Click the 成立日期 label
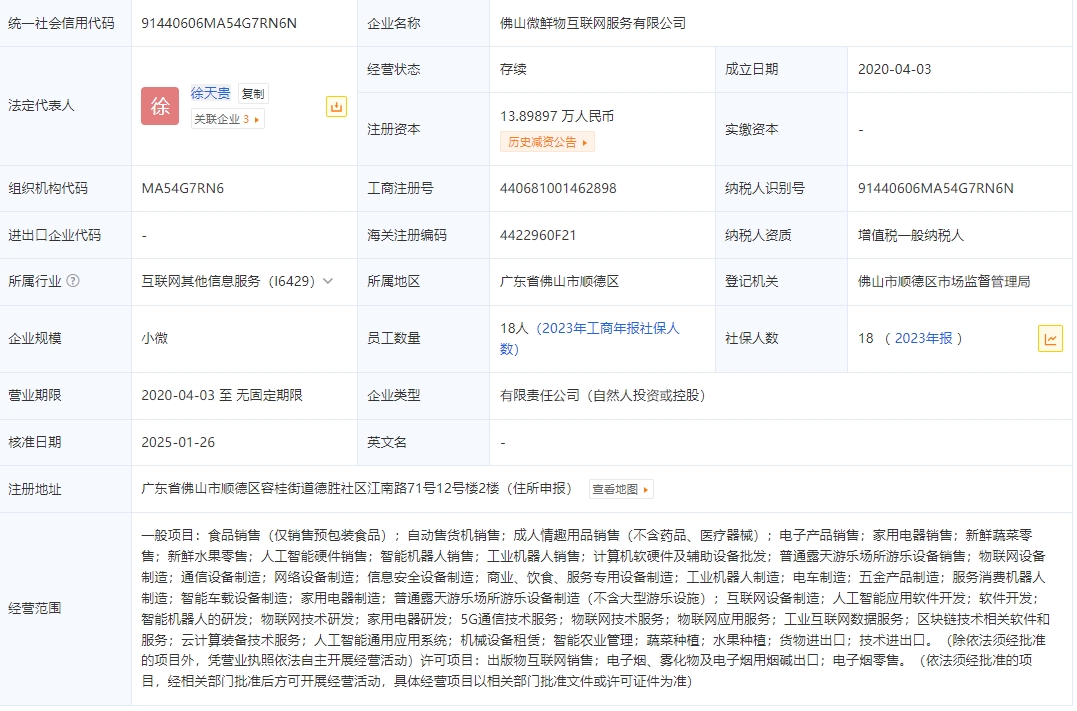Screen dimensions: 1077x711 (x=751, y=69)
